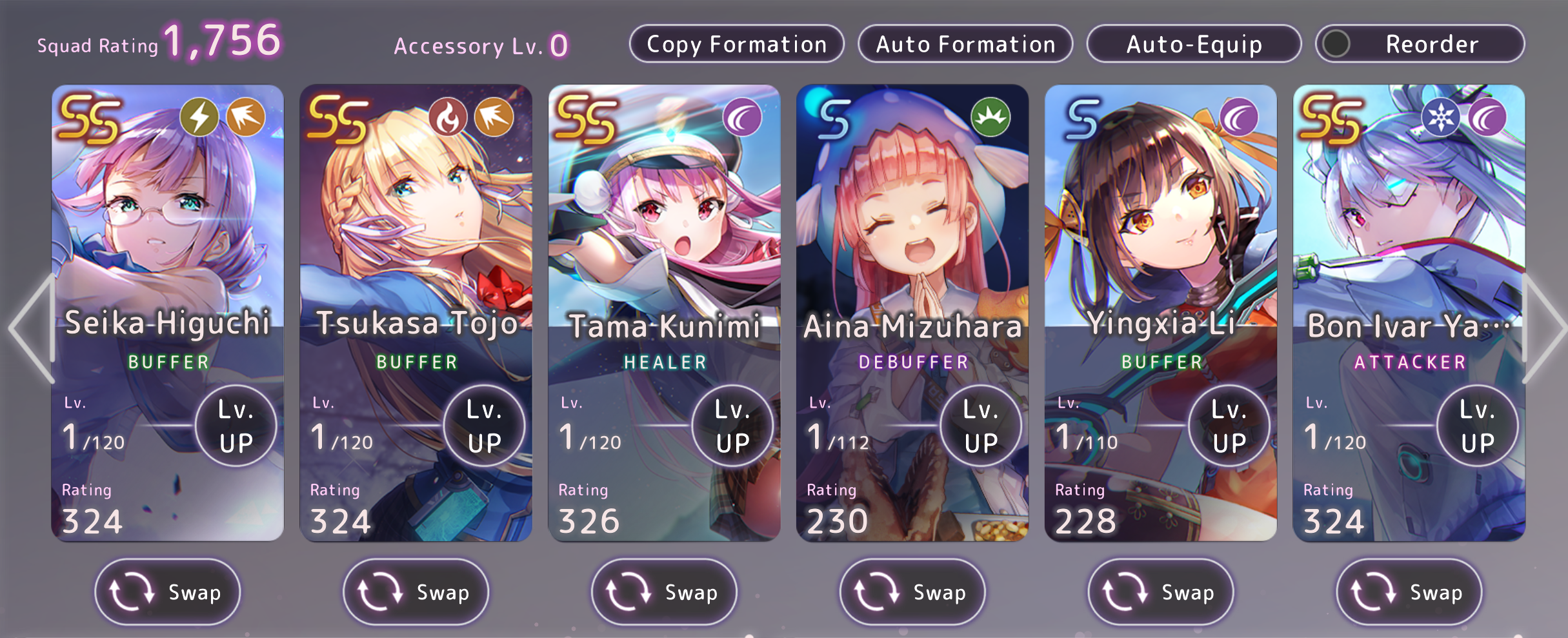The image size is (1568, 638).
Task: Click the Auto-Equip button
Action: (1194, 44)
